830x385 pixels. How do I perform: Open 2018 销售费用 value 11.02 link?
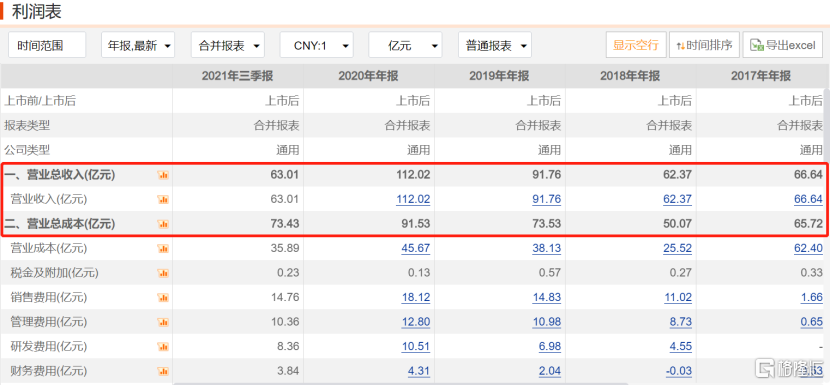coord(678,298)
